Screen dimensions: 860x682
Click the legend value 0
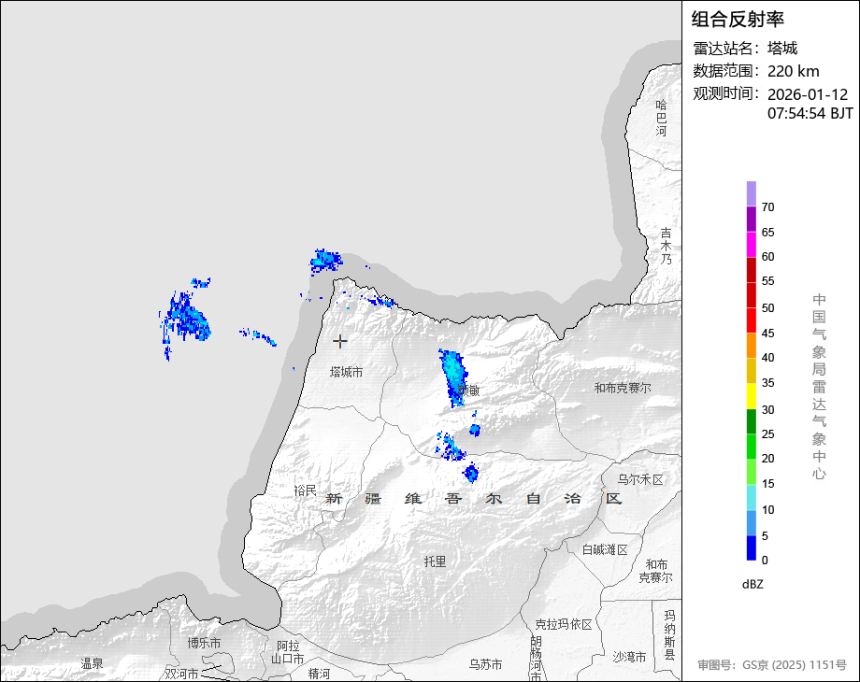[765, 560]
